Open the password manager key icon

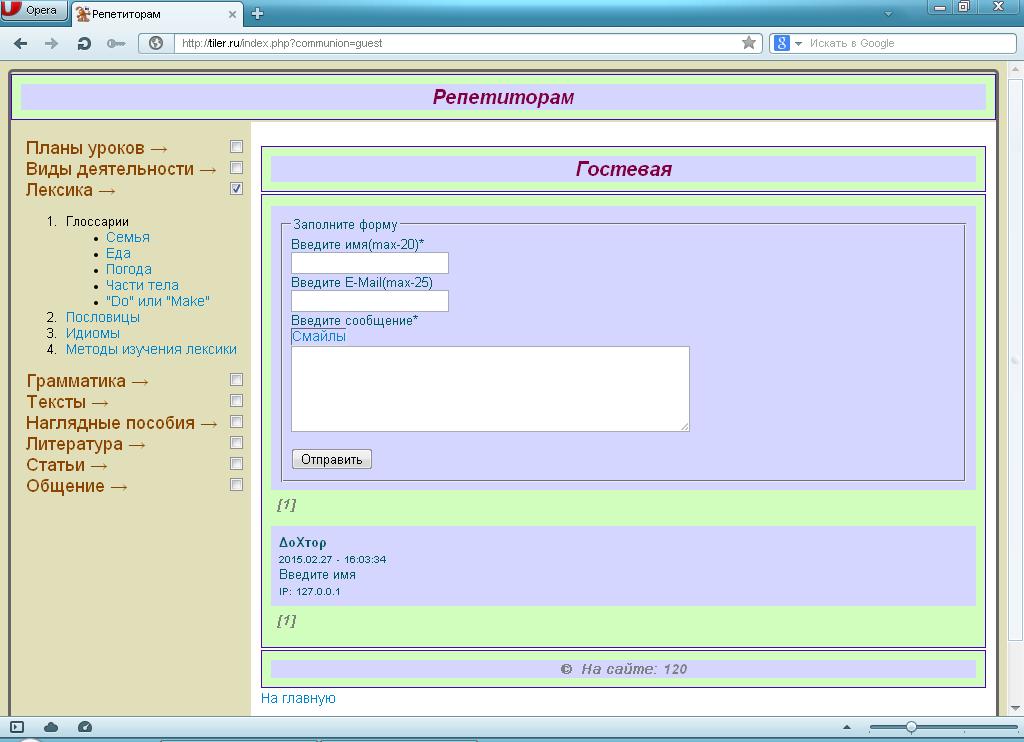click(116, 43)
